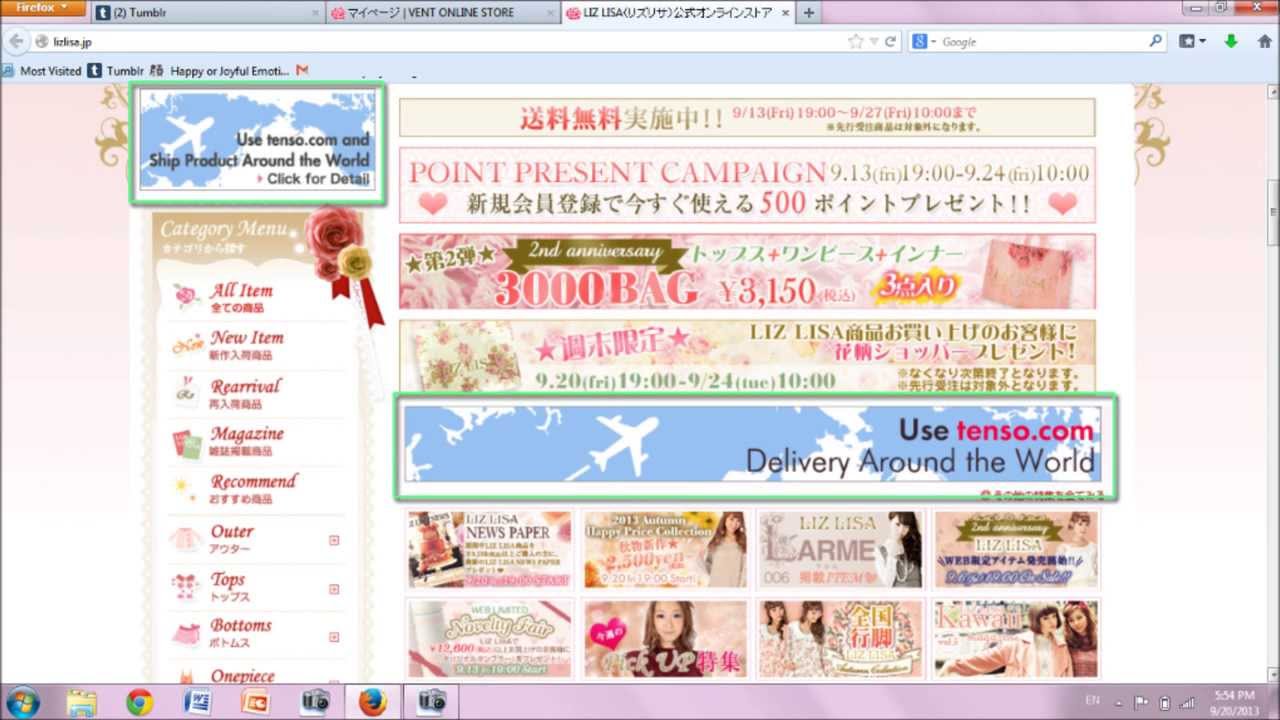This screenshot has width=1280, height=720.
Task: Select the LIZ LISA store tab
Action: (x=678, y=13)
